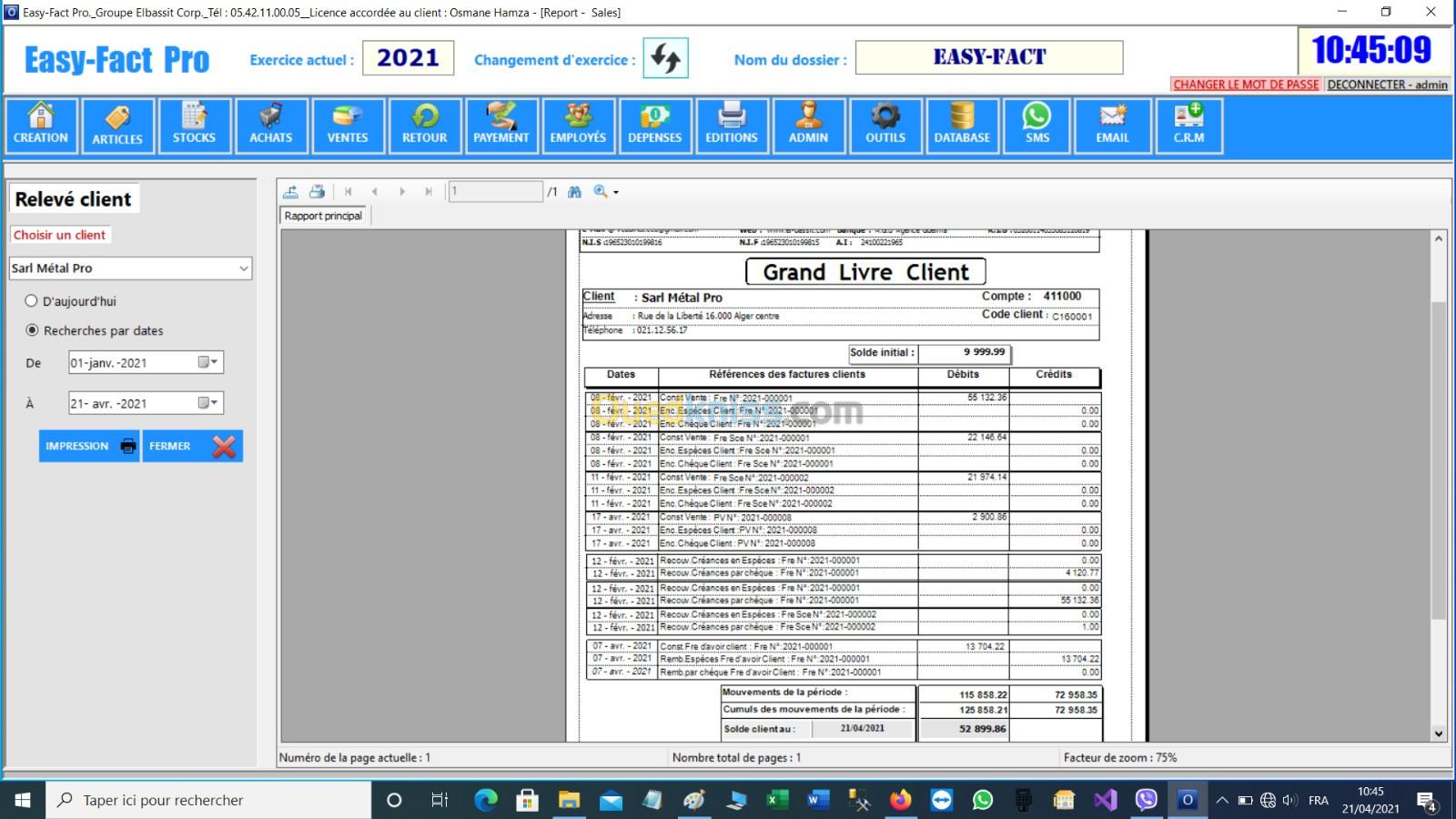Open the De start date picker
This screenshot has height=819, width=1456.
point(208,362)
